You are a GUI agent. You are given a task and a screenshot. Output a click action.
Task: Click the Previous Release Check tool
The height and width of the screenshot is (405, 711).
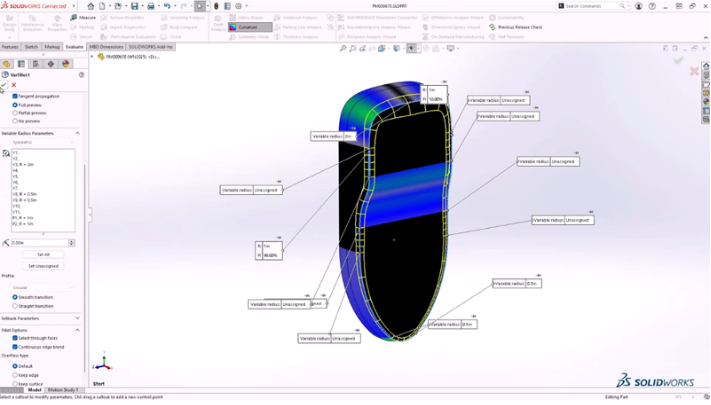pyautogui.click(x=516, y=27)
